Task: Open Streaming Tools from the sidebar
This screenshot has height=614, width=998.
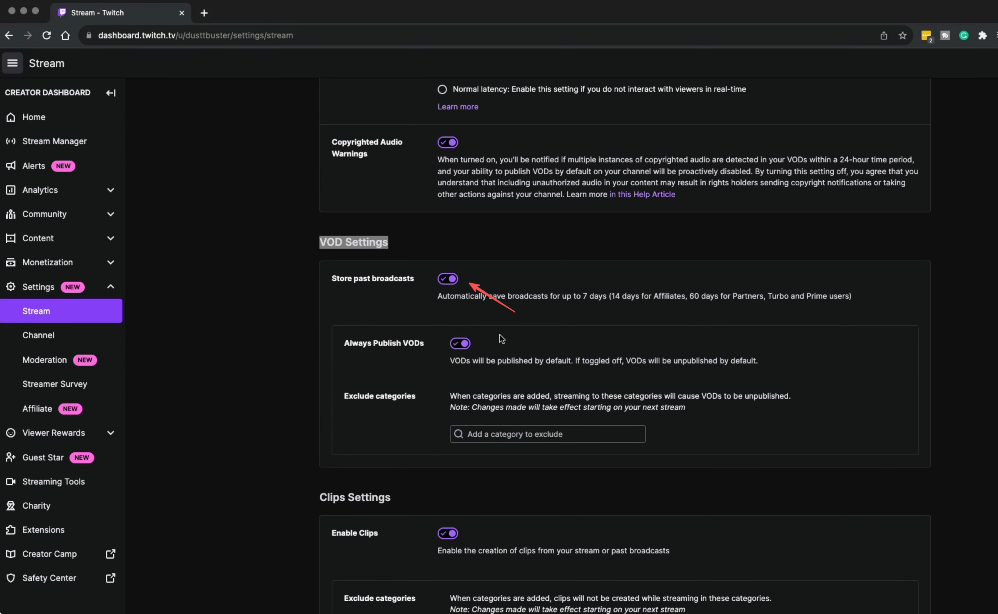Action: pyautogui.click(x=55, y=481)
